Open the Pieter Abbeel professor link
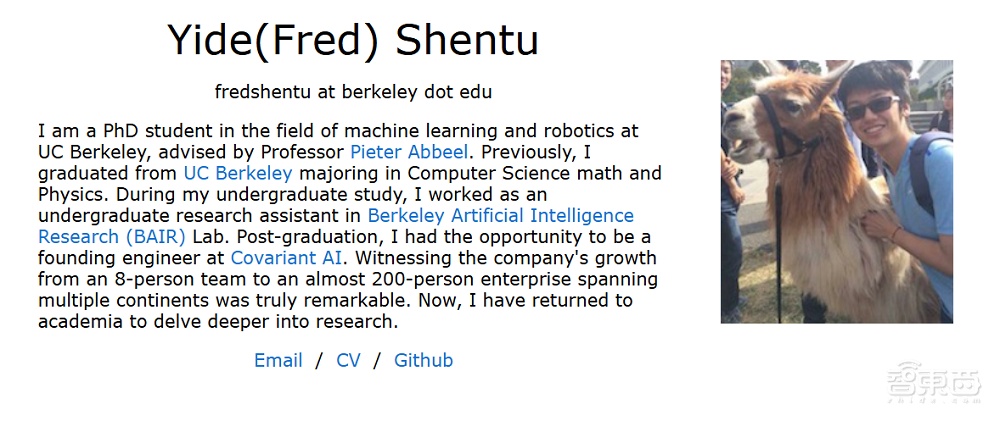Screen dimensions: 1000x421 407,152
